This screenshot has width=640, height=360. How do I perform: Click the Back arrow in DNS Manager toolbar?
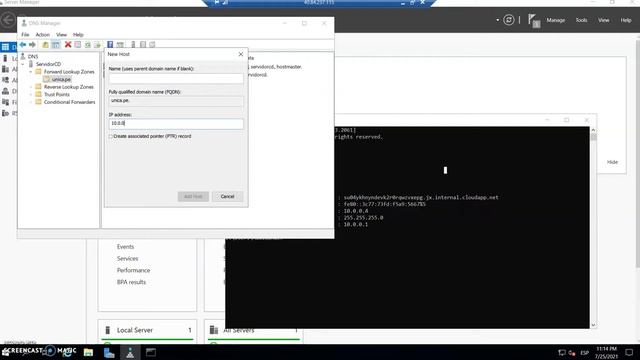tap(23, 44)
